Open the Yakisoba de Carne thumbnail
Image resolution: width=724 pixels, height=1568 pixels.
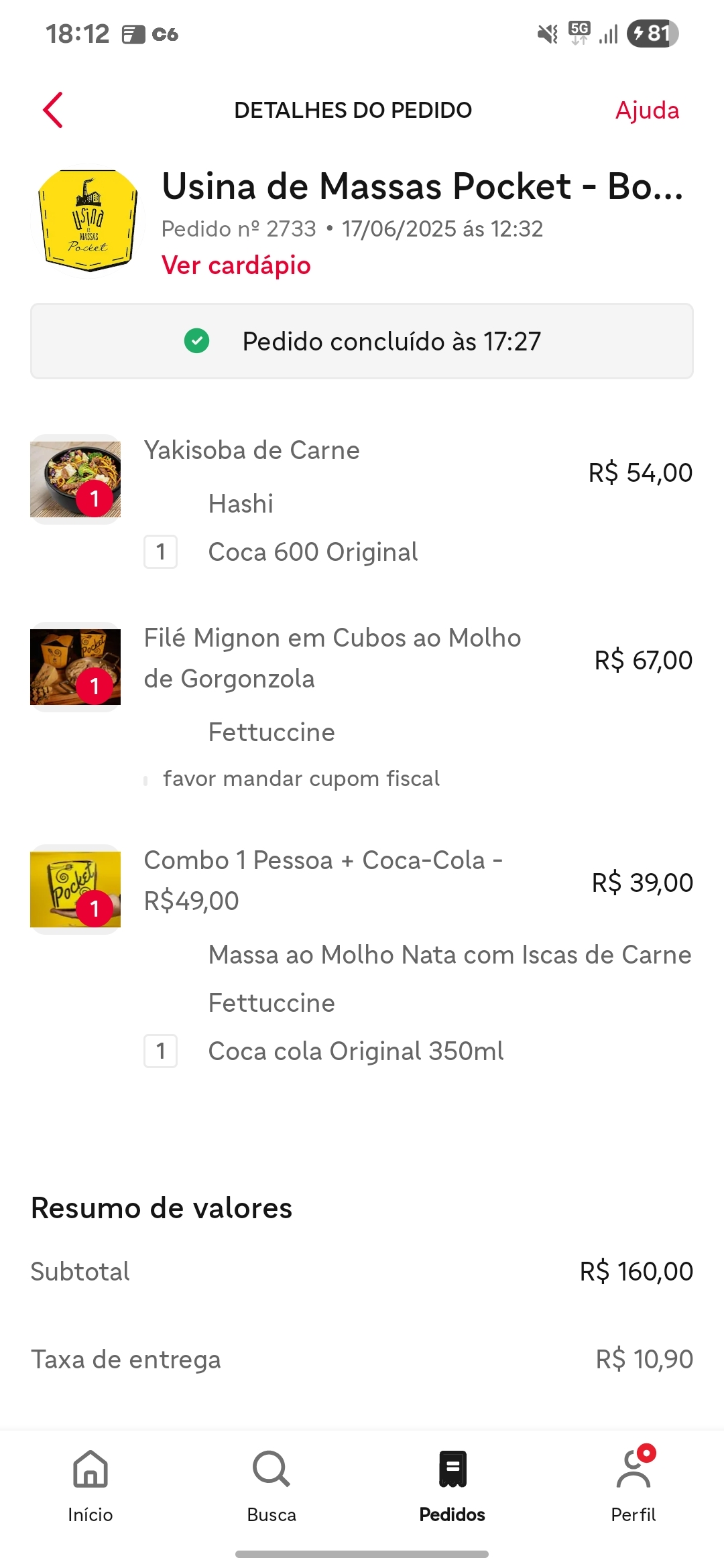(x=76, y=479)
